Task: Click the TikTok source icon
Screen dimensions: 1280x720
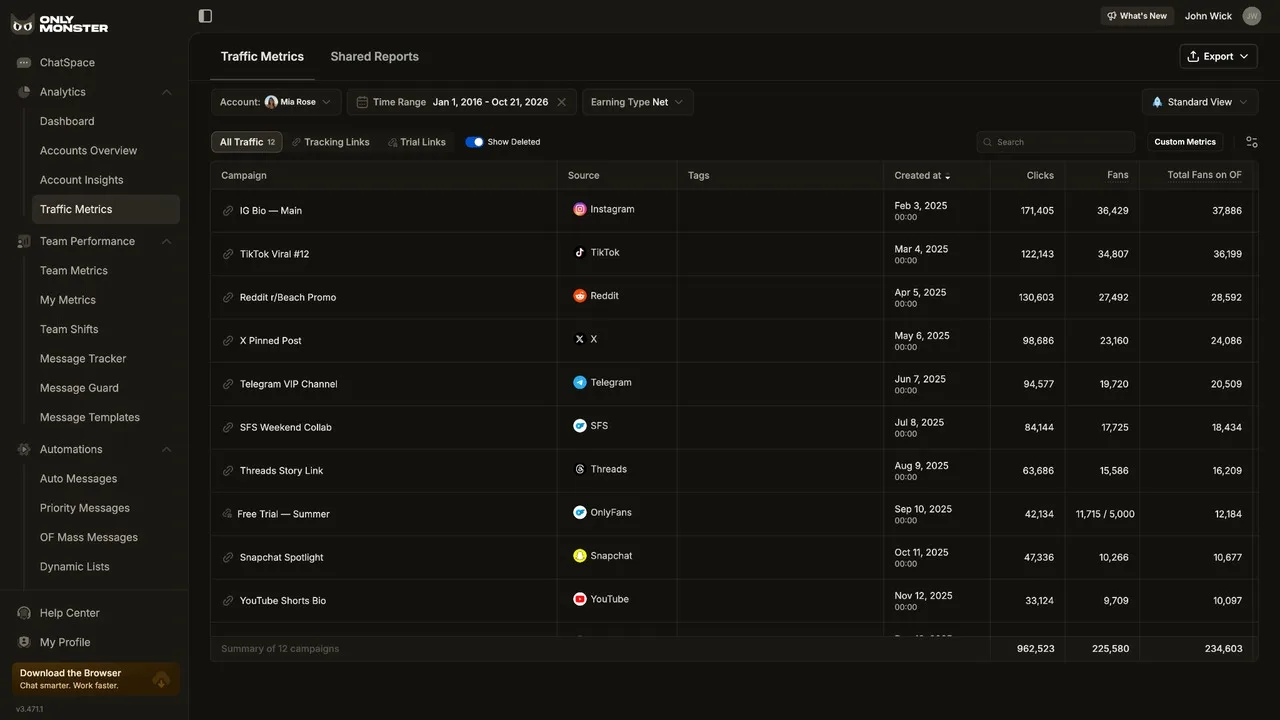Action: click(x=580, y=252)
